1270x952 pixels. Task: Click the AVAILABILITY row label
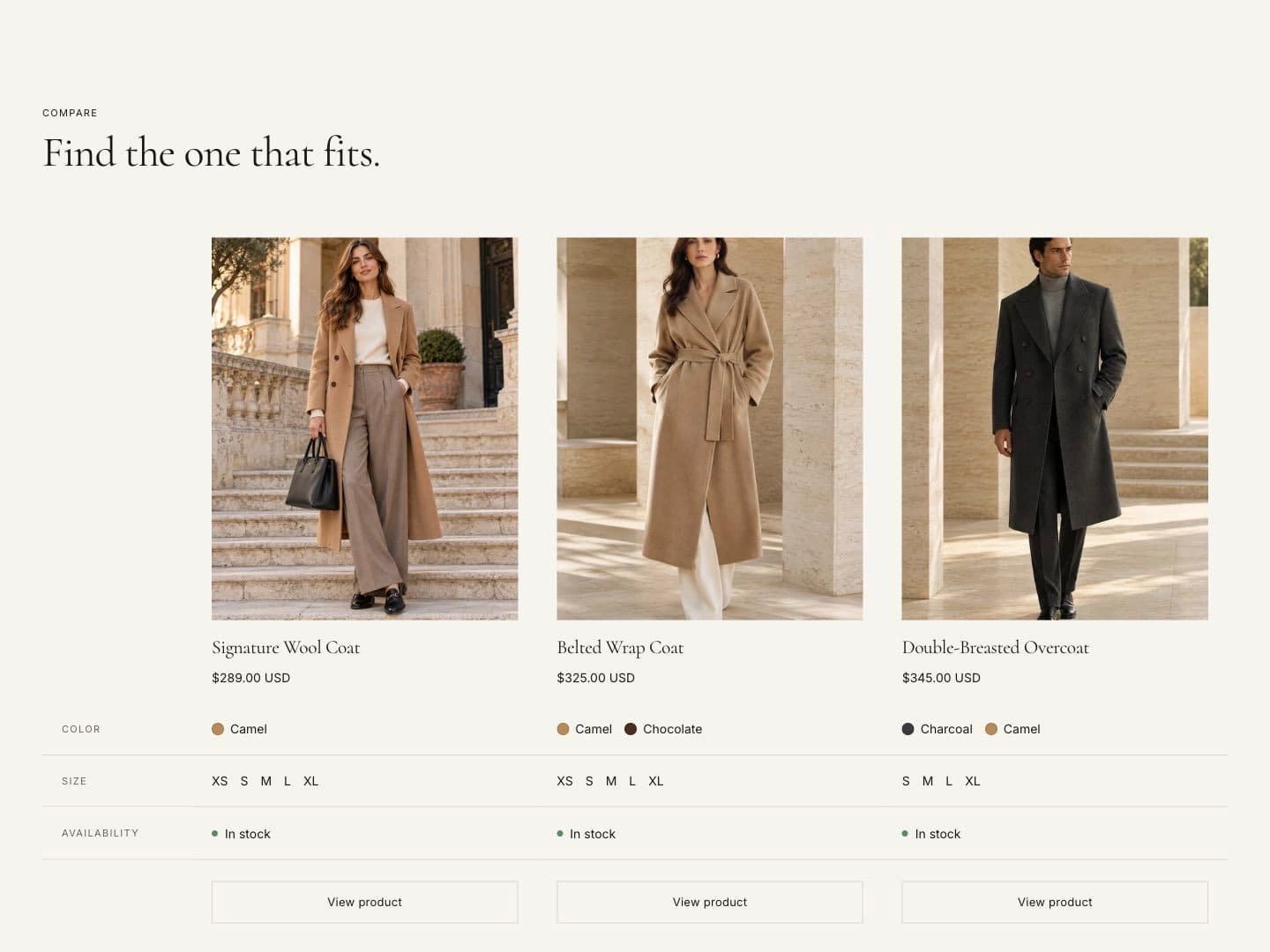pyautogui.click(x=100, y=833)
